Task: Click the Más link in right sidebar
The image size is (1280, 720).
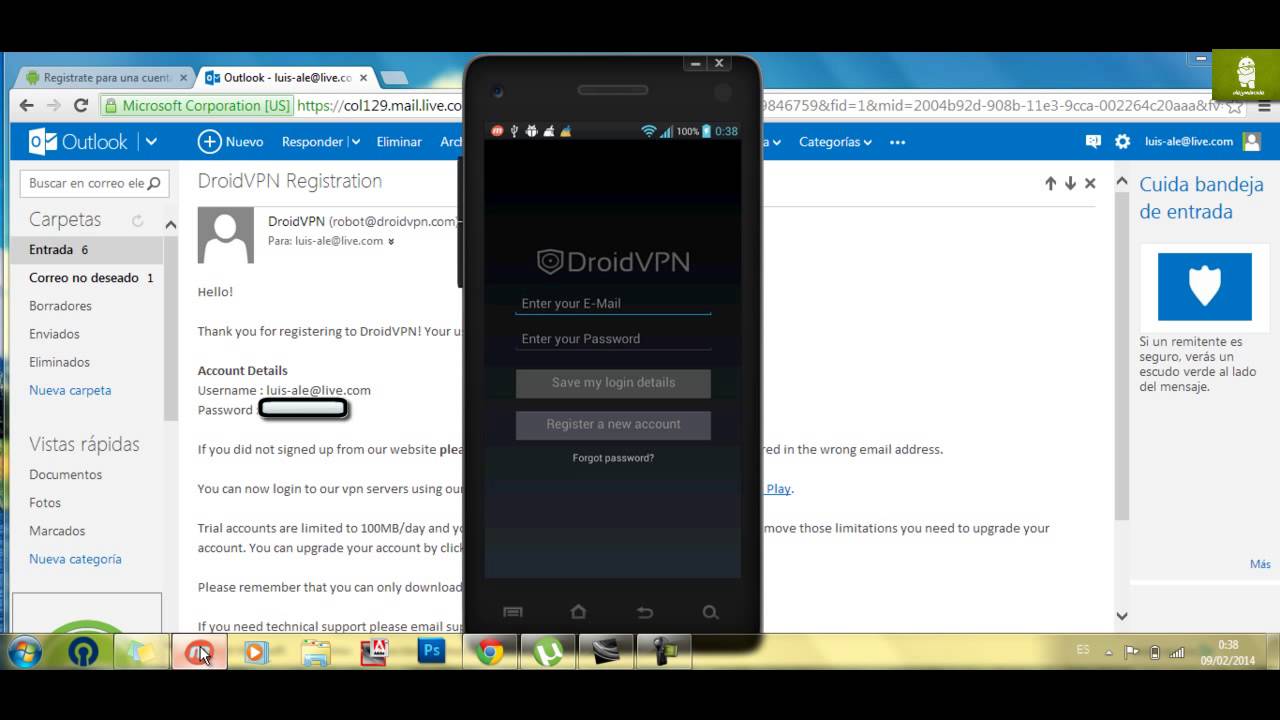Action: [x=1260, y=564]
